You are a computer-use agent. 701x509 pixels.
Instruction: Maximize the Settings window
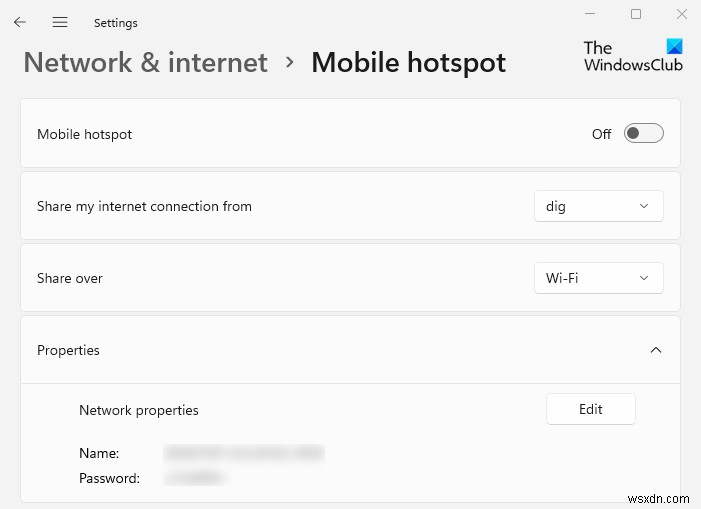click(x=636, y=14)
